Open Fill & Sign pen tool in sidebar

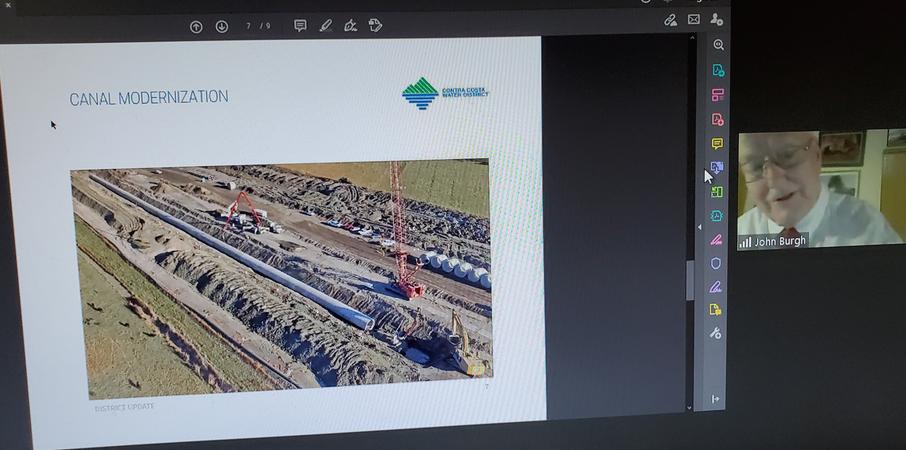coord(716,287)
